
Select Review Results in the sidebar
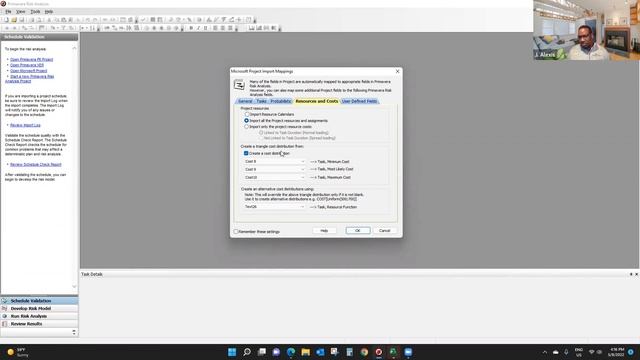[39, 324]
